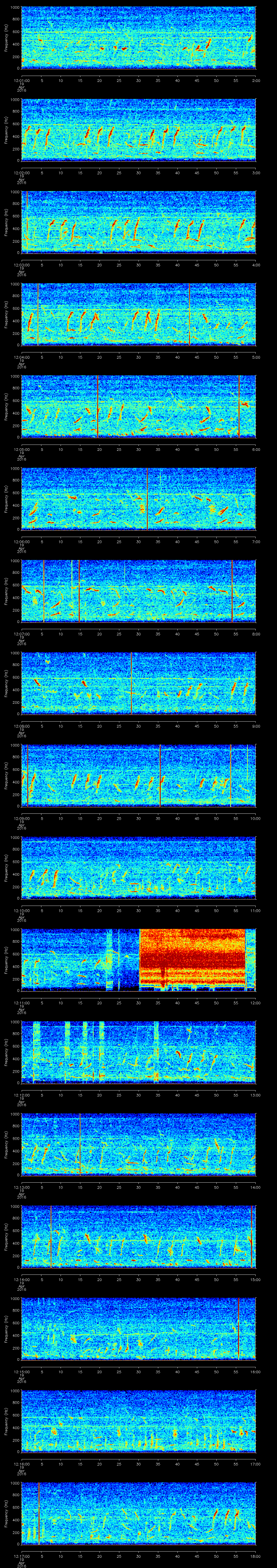Image resolution: width=277 pixels, height=1568 pixels.
Task: Open the spectrogram panel starting at 12:06:00
Action: [139, 499]
